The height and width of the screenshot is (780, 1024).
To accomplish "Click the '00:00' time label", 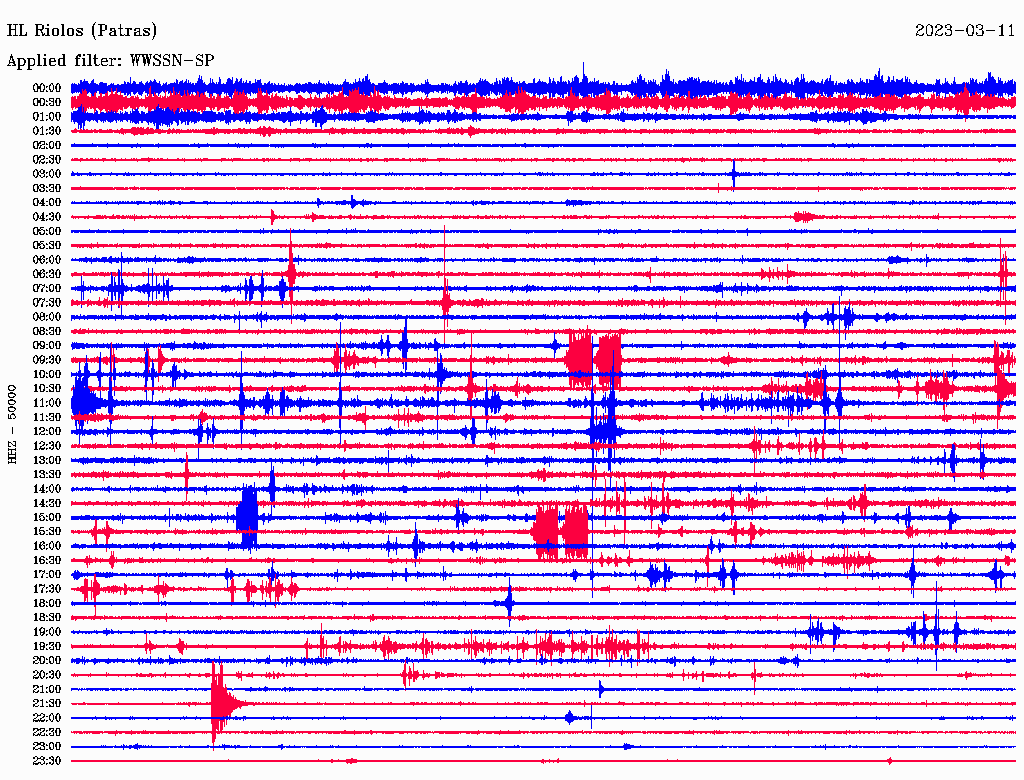I will coord(47,88).
